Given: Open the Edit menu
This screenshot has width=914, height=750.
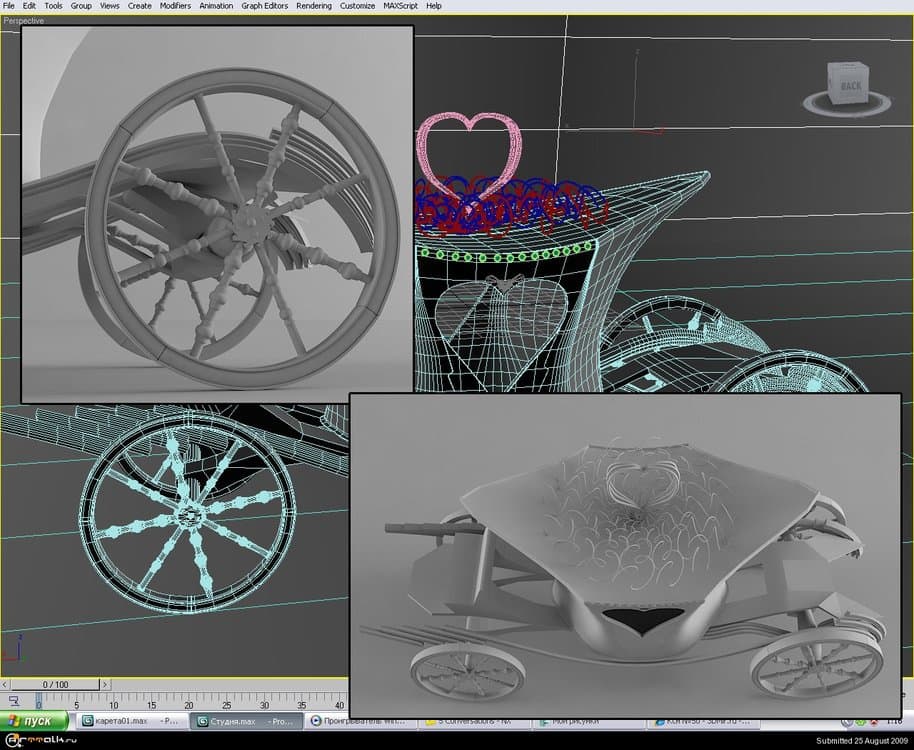Looking at the screenshot, I should tap(29, 6).
